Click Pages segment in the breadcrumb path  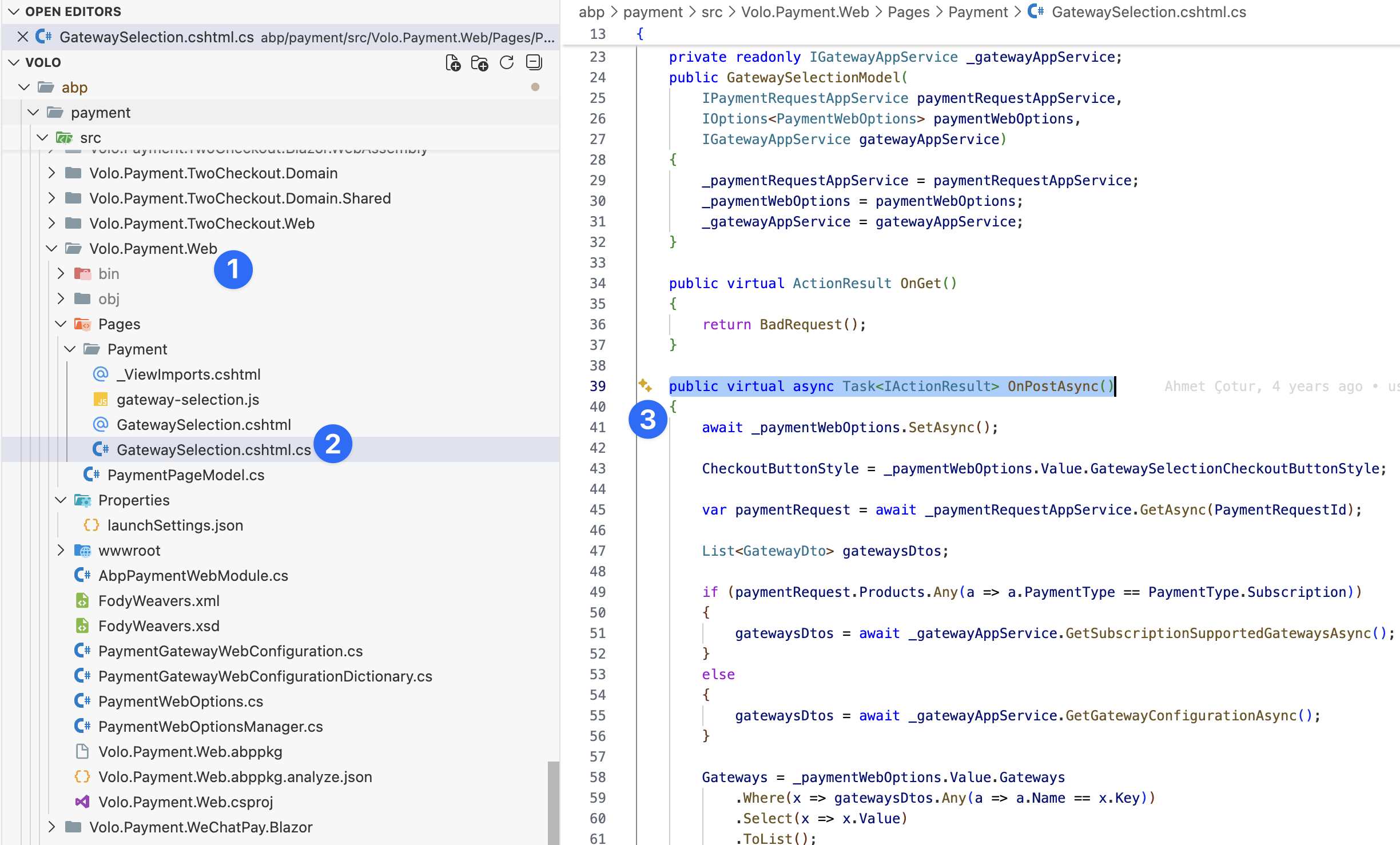(x=908, y=12)
